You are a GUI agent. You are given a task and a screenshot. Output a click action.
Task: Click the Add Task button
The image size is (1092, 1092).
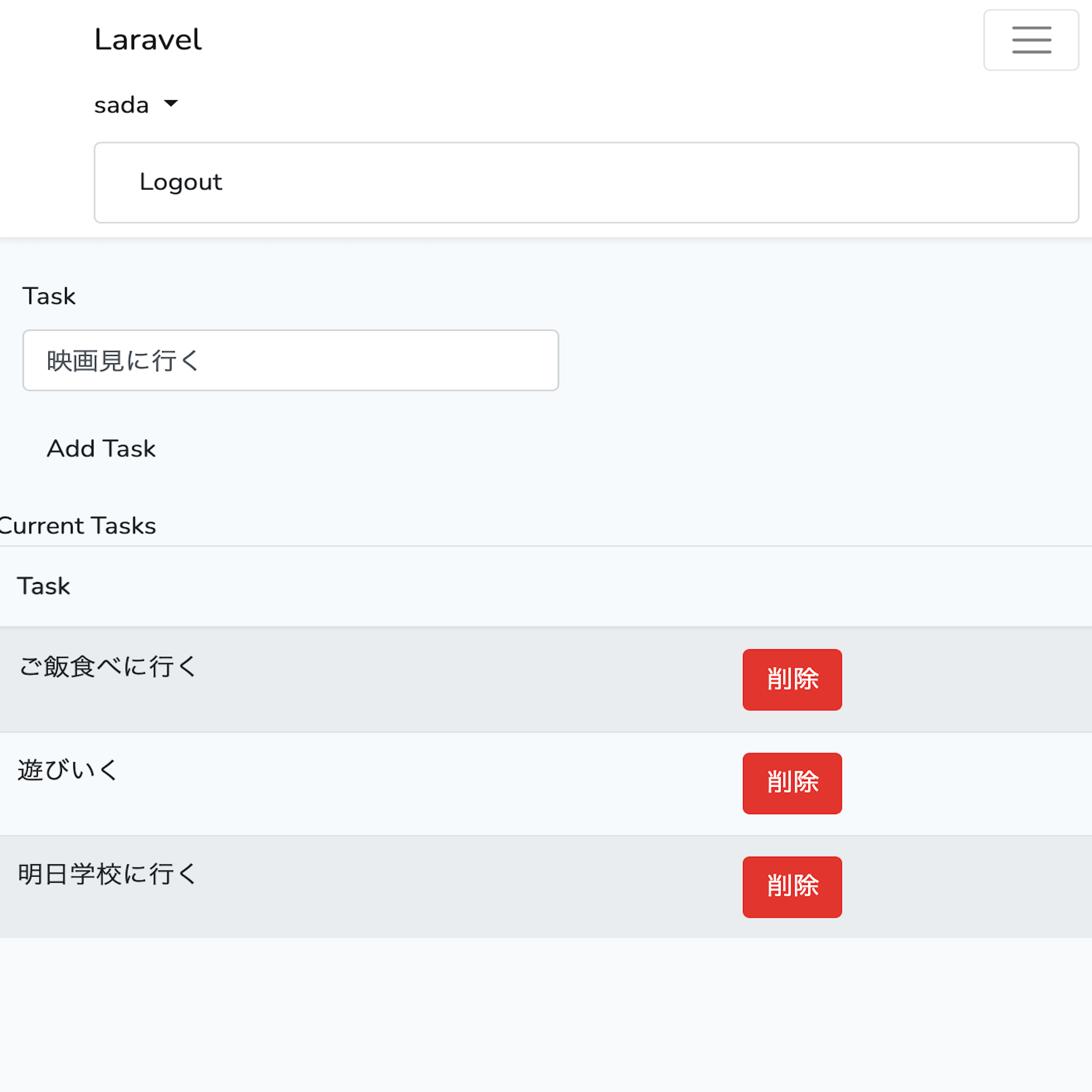101,448
